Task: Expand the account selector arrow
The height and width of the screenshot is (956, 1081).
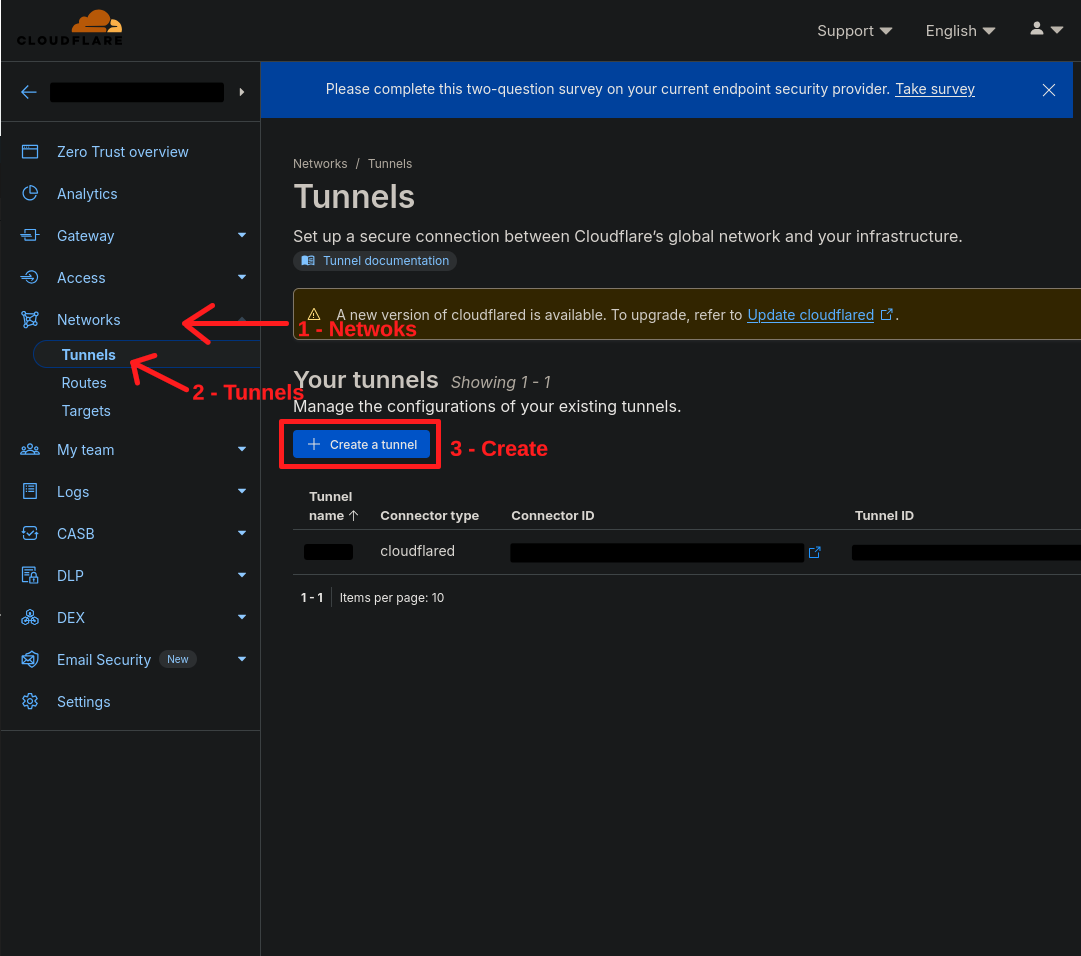Action: [241, 92]
